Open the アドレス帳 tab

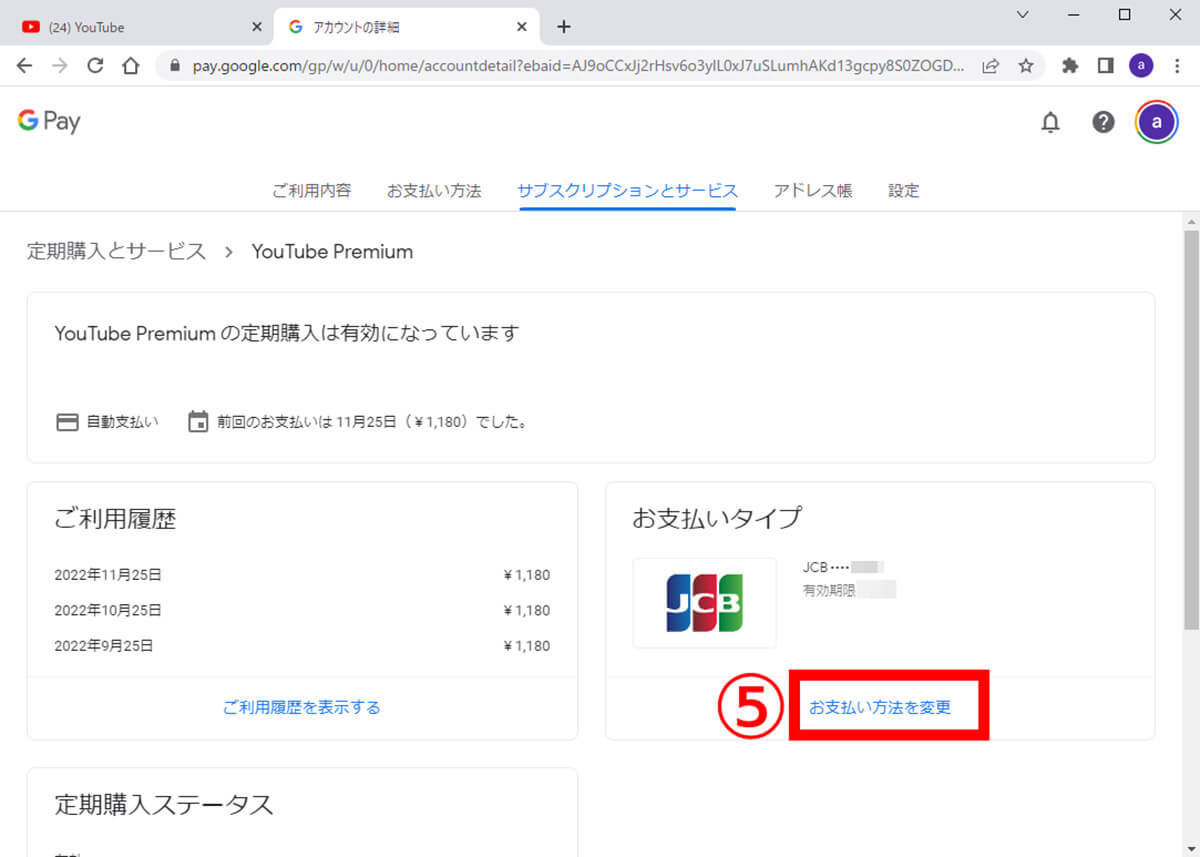813,190
